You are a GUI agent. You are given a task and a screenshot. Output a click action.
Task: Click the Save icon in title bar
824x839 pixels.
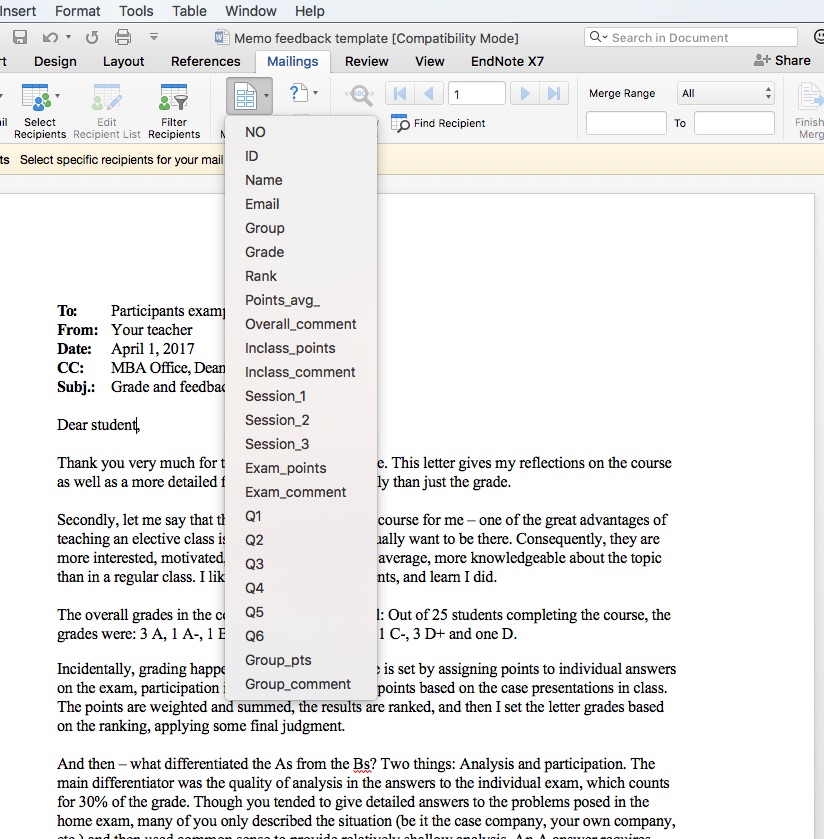(x=20, y=38)
